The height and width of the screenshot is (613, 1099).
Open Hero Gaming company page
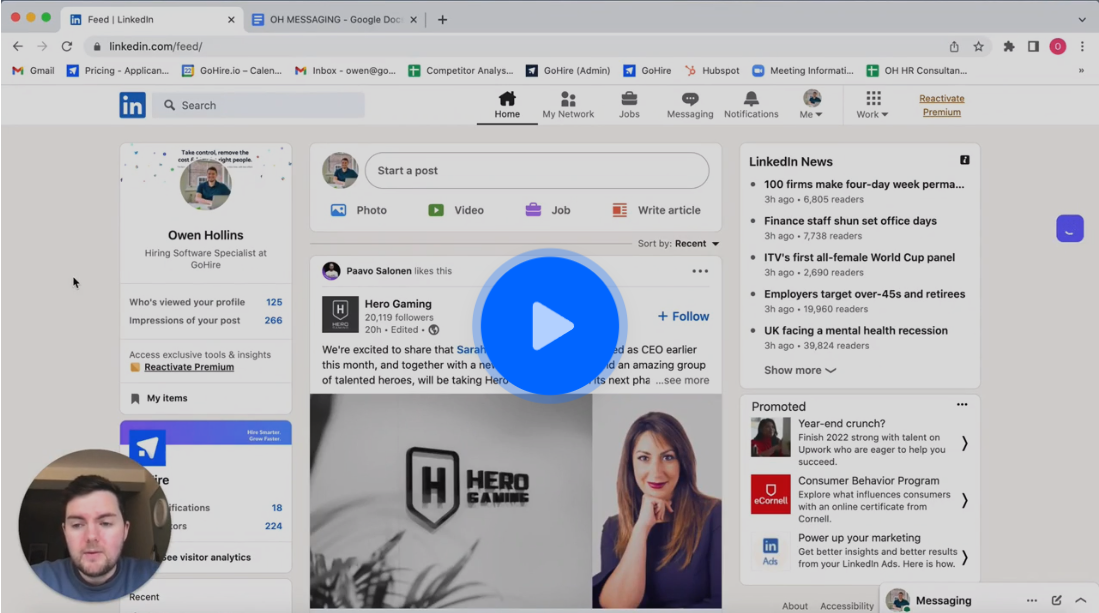pyautogui.click(x=398, y=304)
